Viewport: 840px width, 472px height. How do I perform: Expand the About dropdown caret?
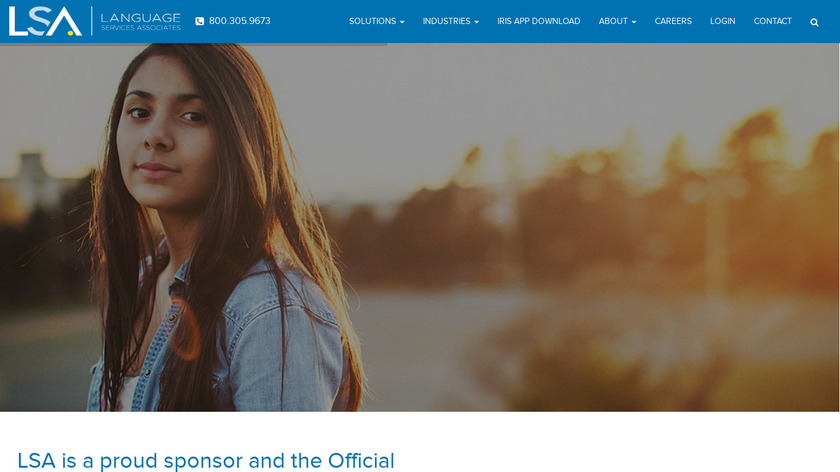(634, 22)
